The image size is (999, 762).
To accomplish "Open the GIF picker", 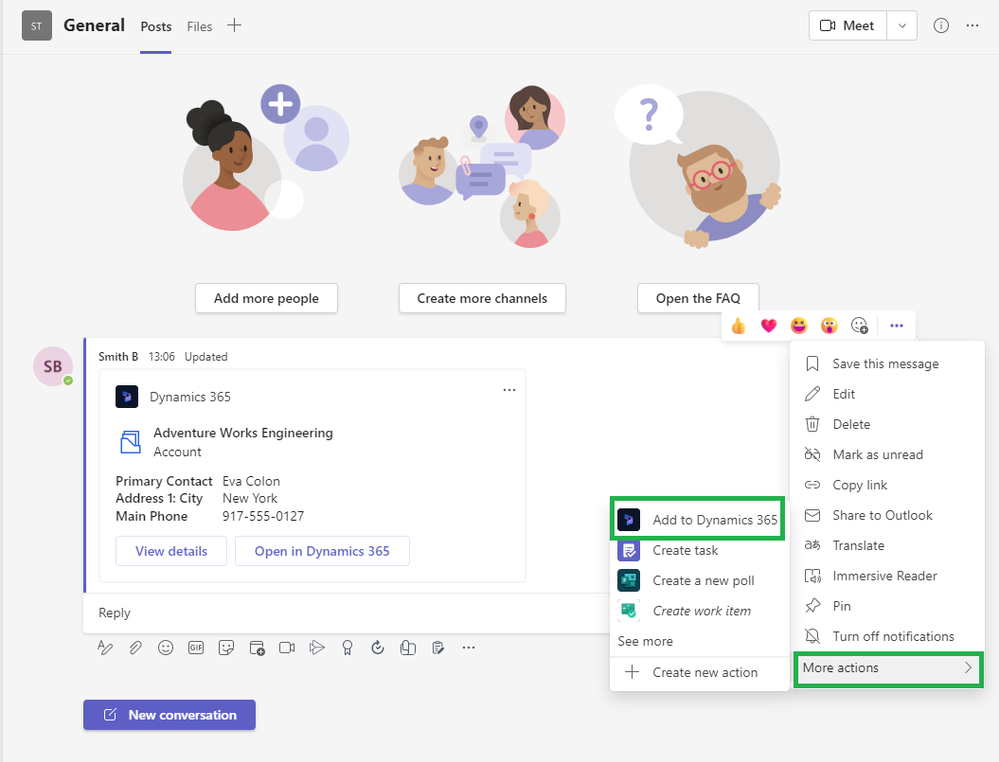I will 196,648.
